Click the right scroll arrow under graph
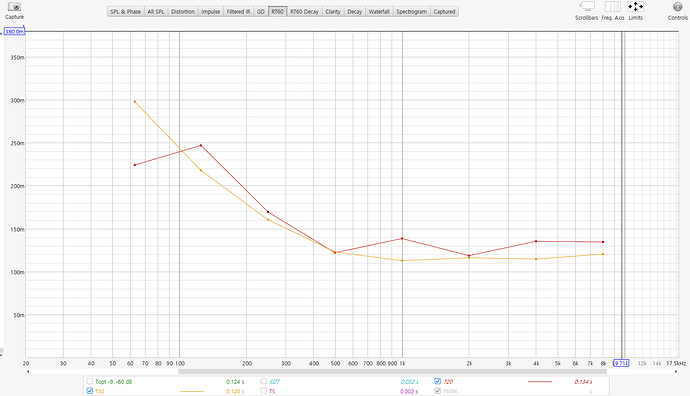The image size is (690, 396). pyautogui.click(x=676, y=371)
